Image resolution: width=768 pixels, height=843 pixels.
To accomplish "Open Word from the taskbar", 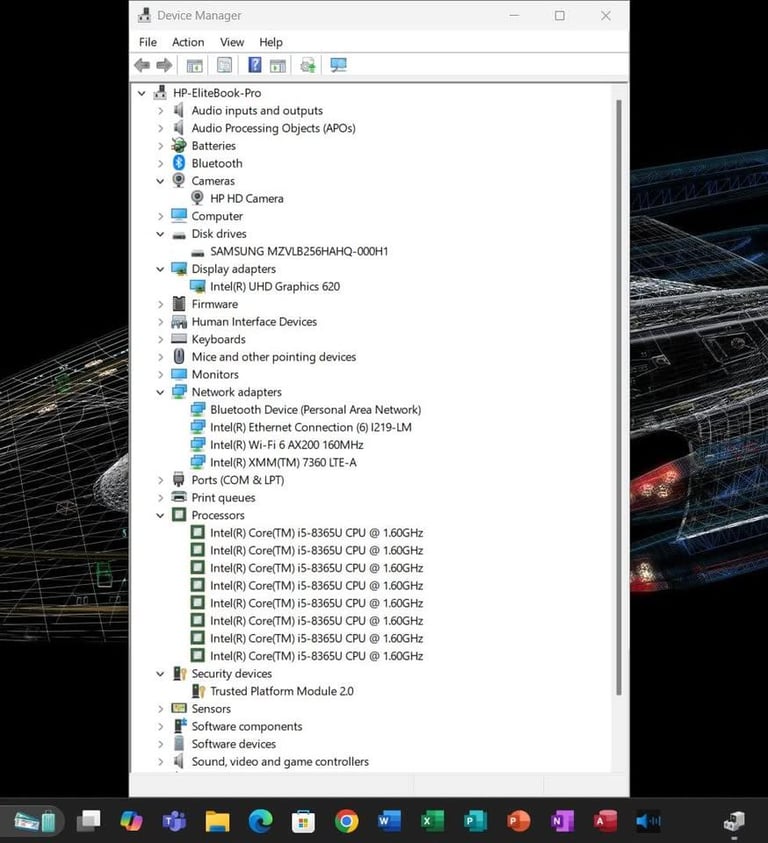I will click(389, 821).
